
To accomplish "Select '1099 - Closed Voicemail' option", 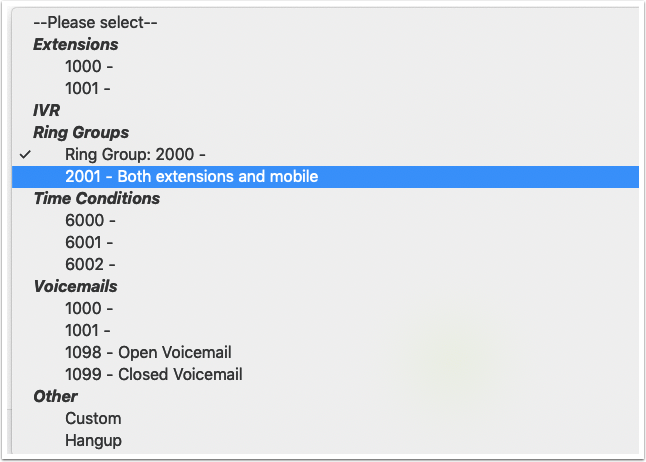I will click(153, 374).
